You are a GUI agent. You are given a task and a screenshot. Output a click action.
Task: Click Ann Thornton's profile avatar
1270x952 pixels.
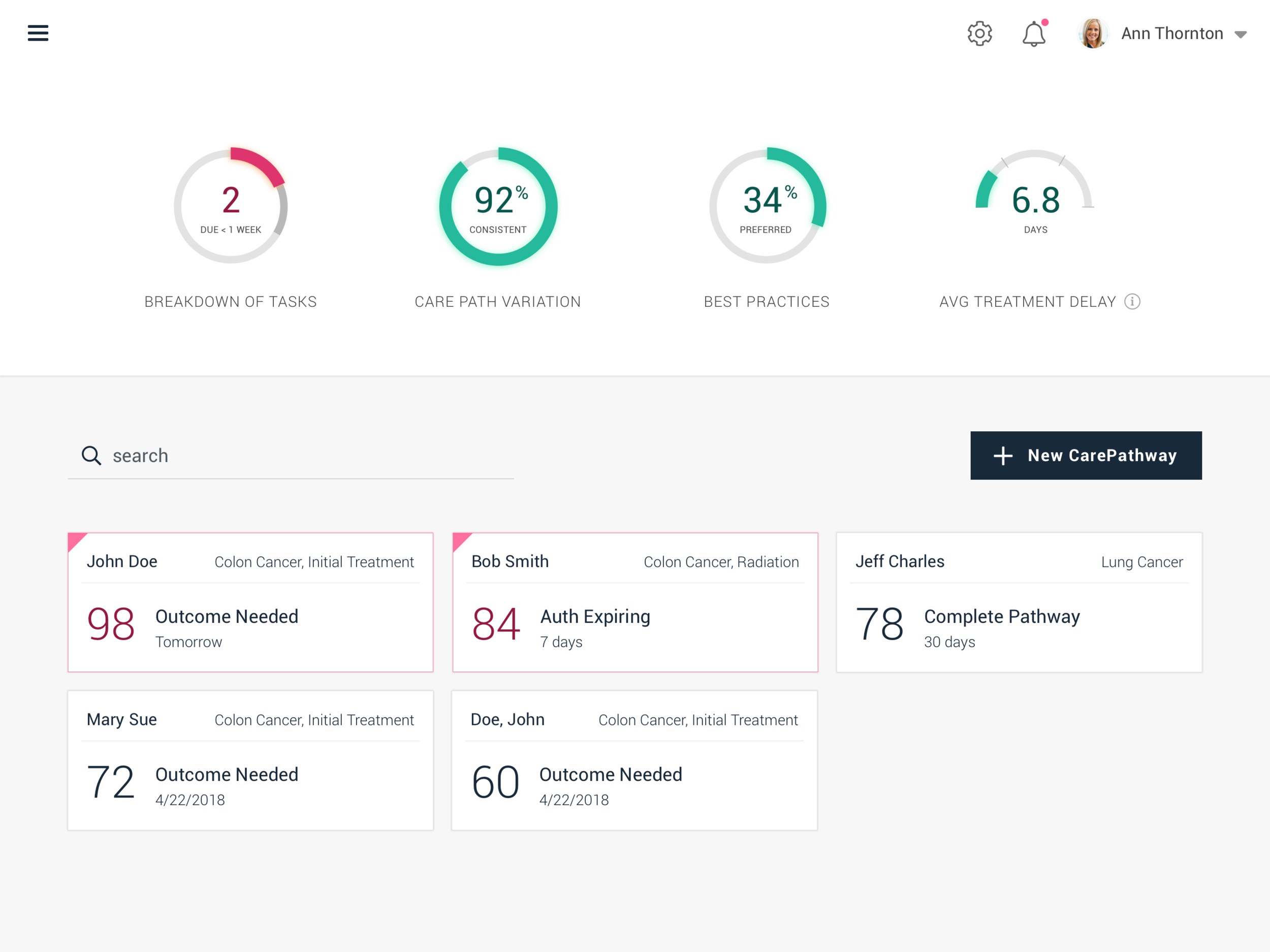click(1093, 34)
